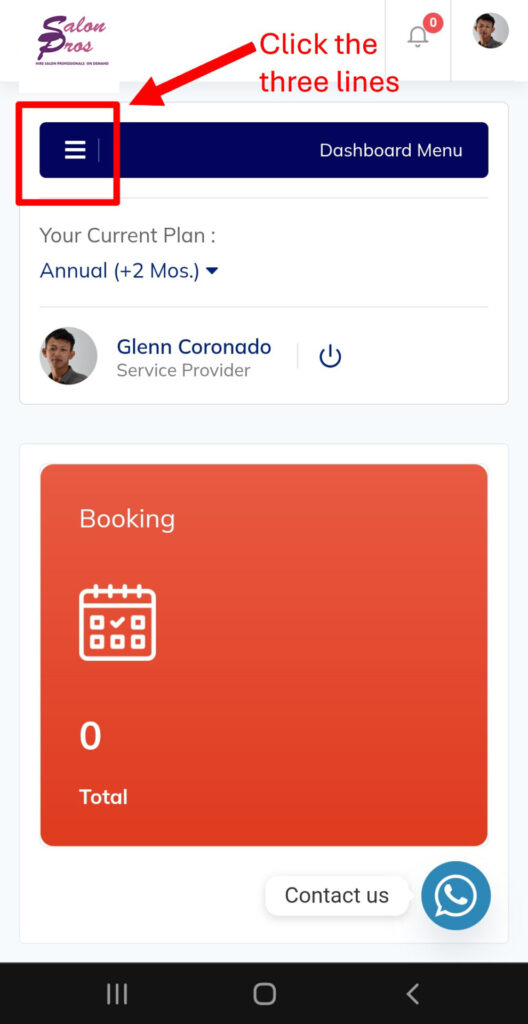This screenshot has height=1024, width=528.
Task: Select the Total bookings count zero
Action: (x=90, y=737)
